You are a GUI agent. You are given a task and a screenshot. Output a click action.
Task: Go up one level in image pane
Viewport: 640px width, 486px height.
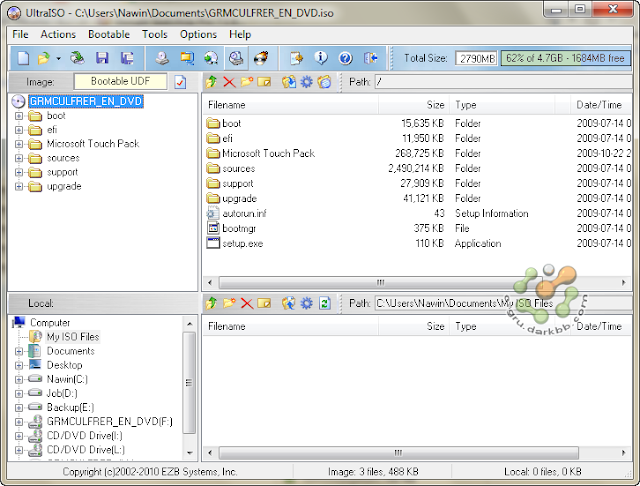[211, 82]
